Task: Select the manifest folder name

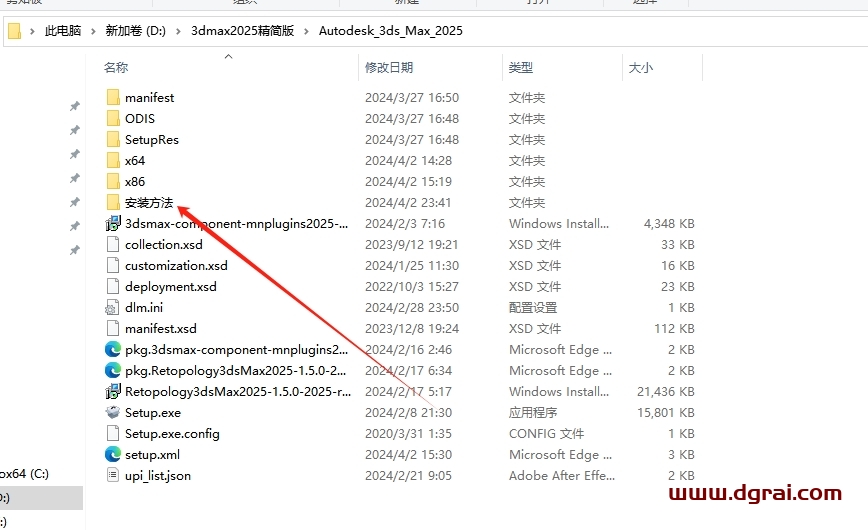Action: coord(149,97)
